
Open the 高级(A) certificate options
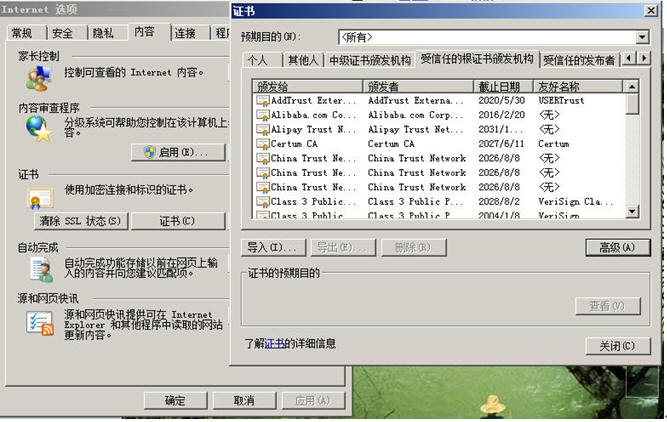coord(618,248)
